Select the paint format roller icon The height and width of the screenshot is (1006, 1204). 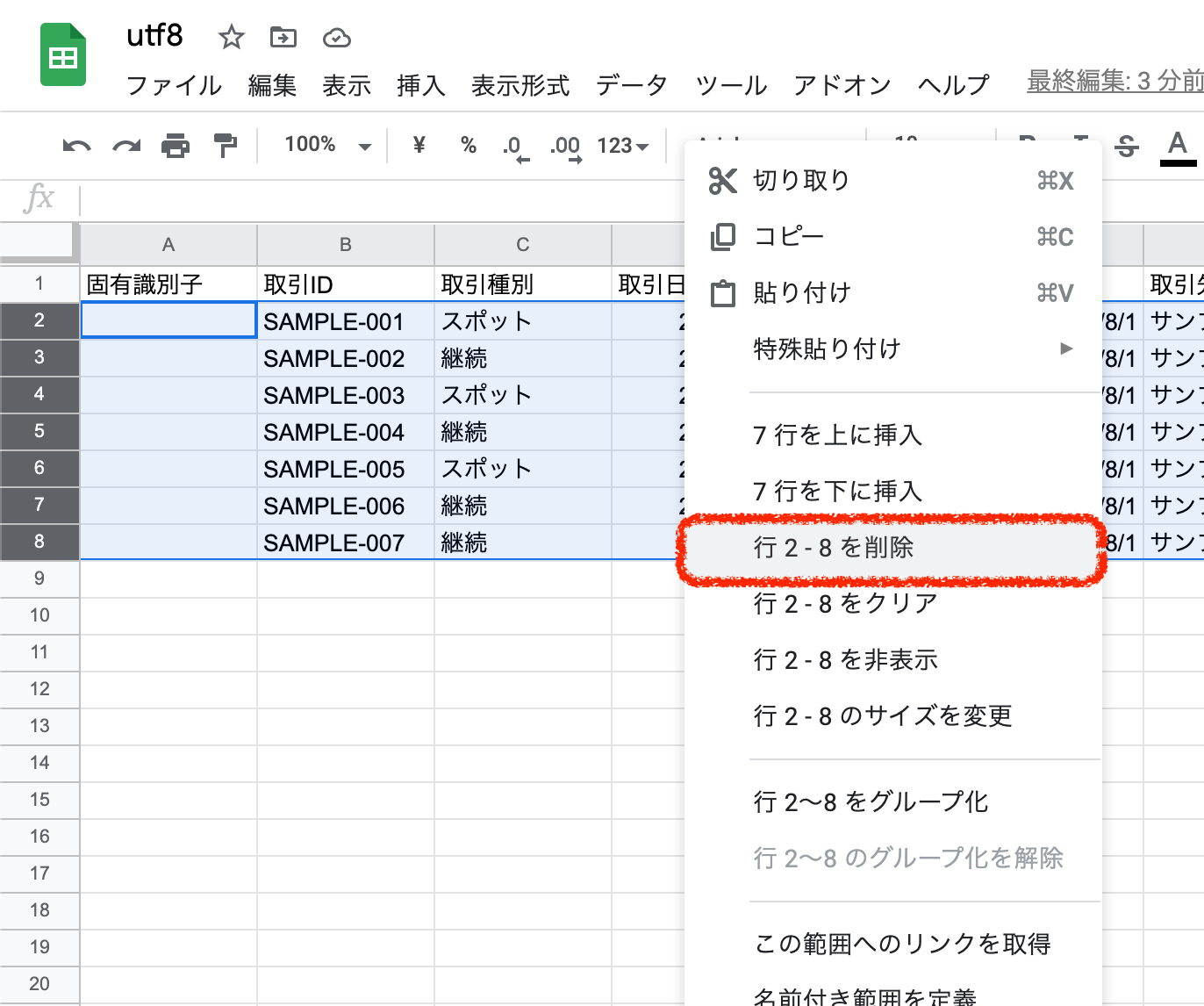tap(226, 146)
